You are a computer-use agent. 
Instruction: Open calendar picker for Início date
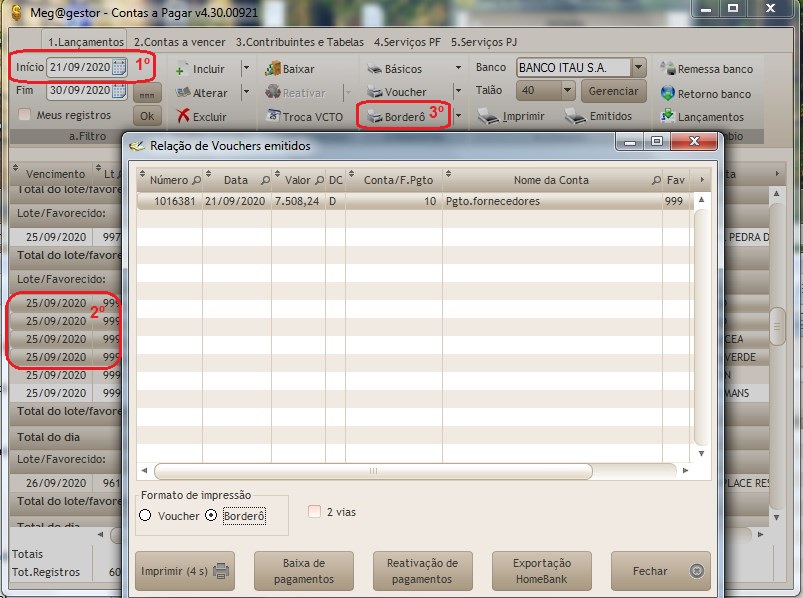coord(119,67)
